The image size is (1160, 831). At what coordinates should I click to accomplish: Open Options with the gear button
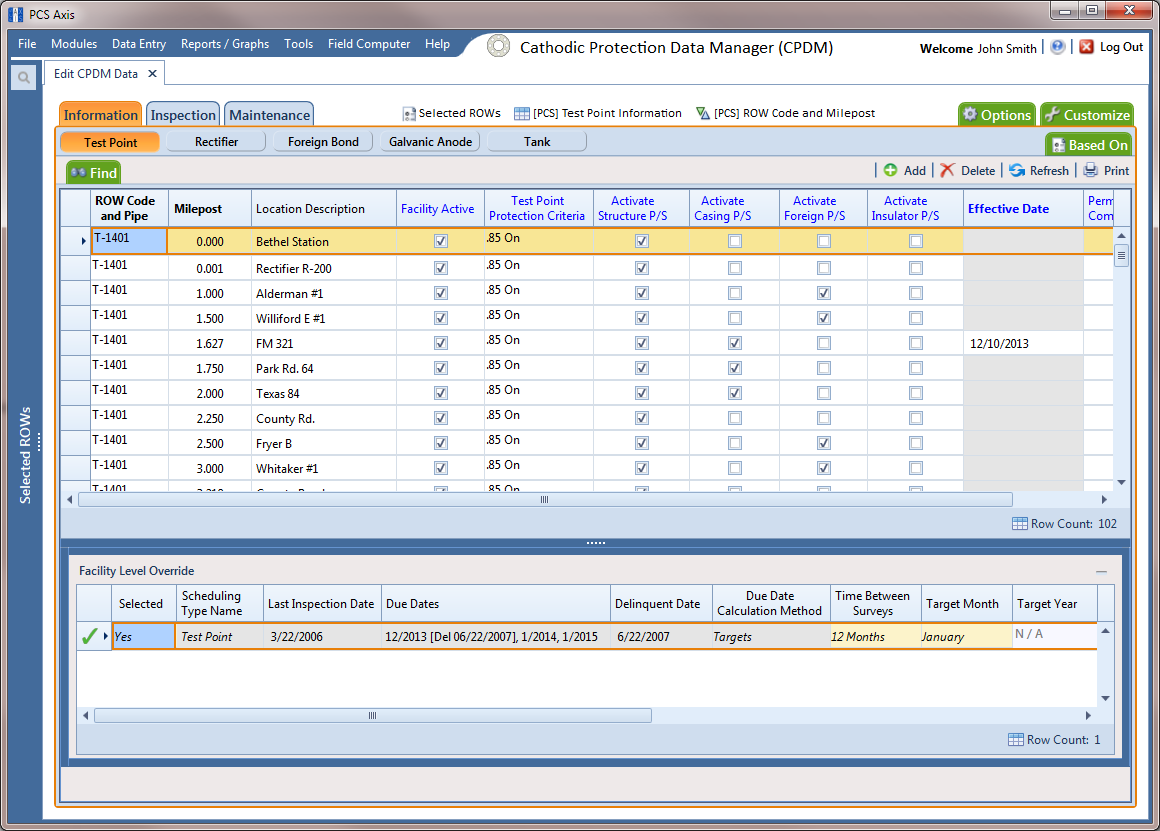(x=997, y=115)
